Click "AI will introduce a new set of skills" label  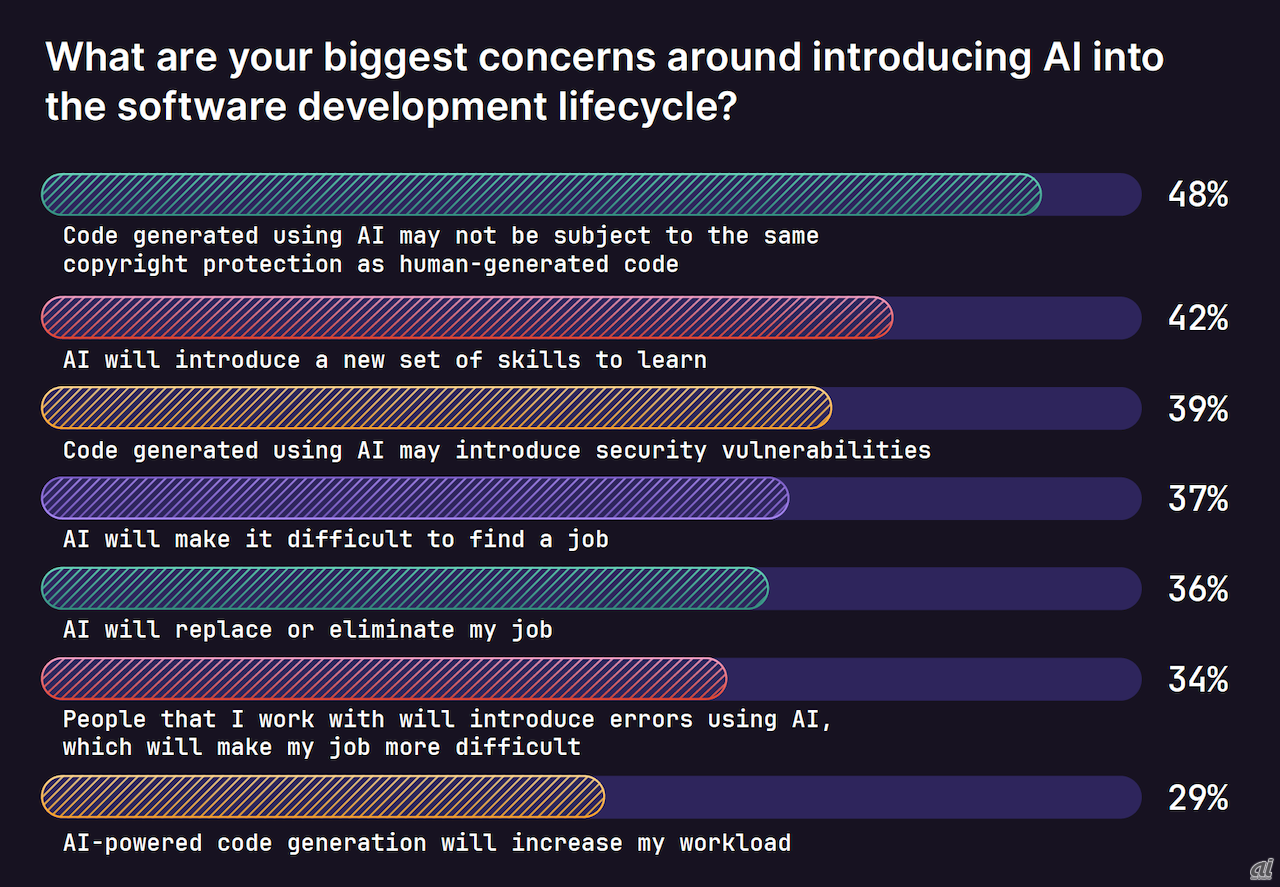[x=384, y=360]
